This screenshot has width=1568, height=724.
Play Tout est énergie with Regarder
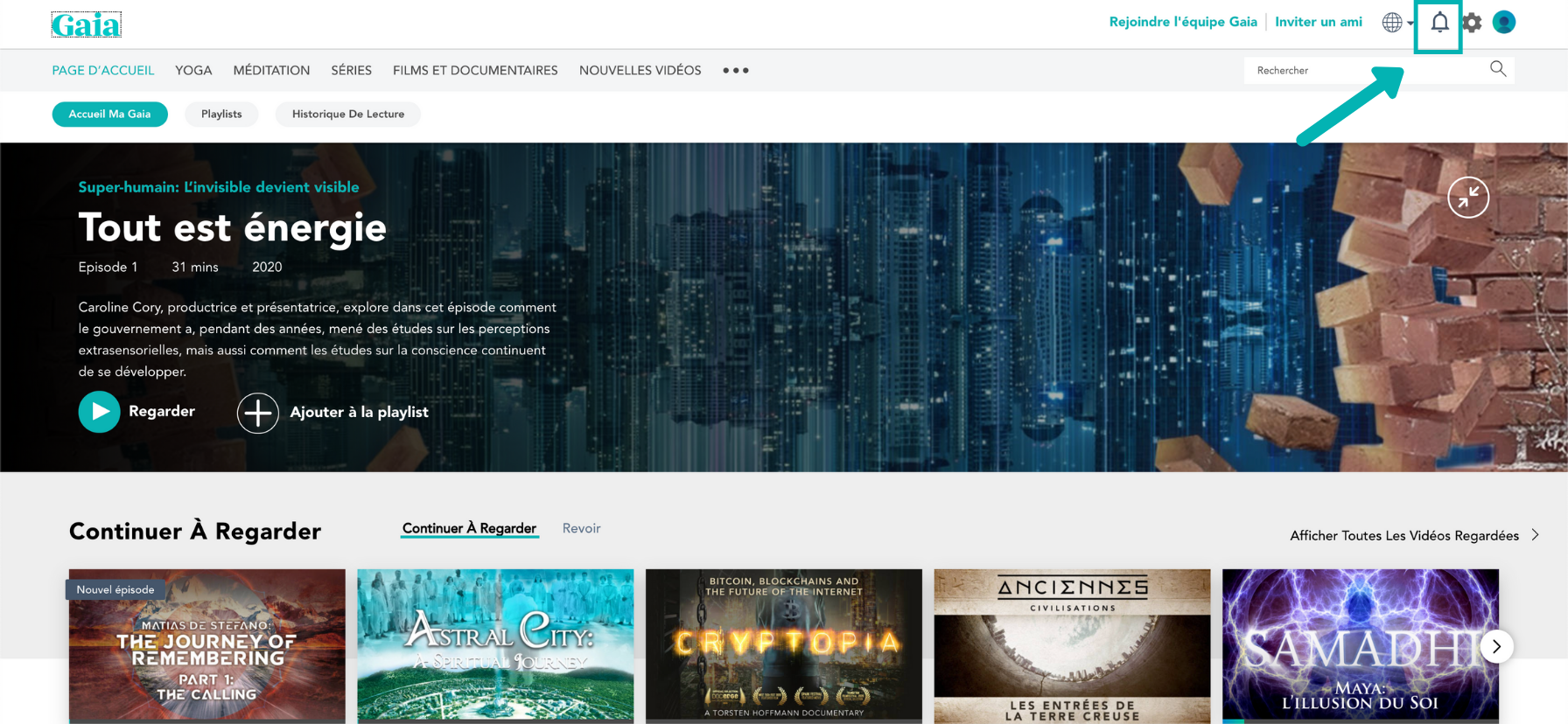click(x=136, y=412)
